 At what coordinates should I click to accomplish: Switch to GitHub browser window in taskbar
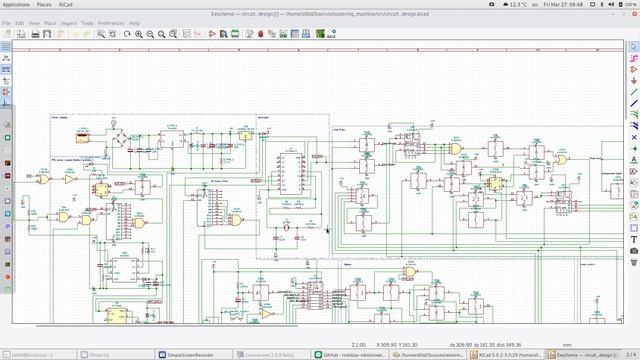coord(351,355)
